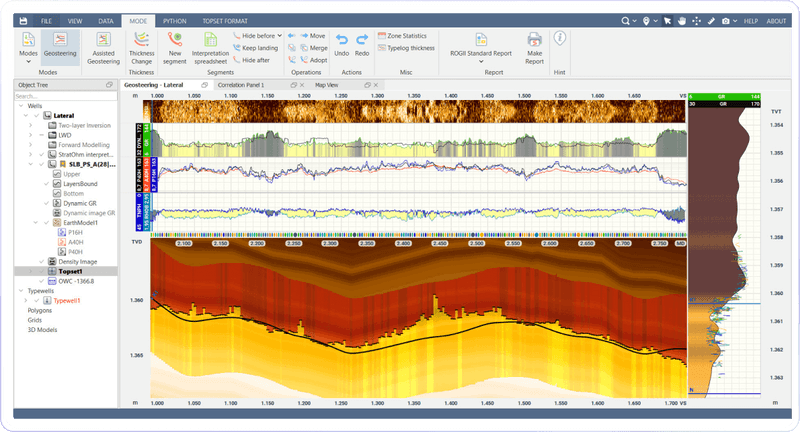Click the Geosteering mode icon

point(61,42)
